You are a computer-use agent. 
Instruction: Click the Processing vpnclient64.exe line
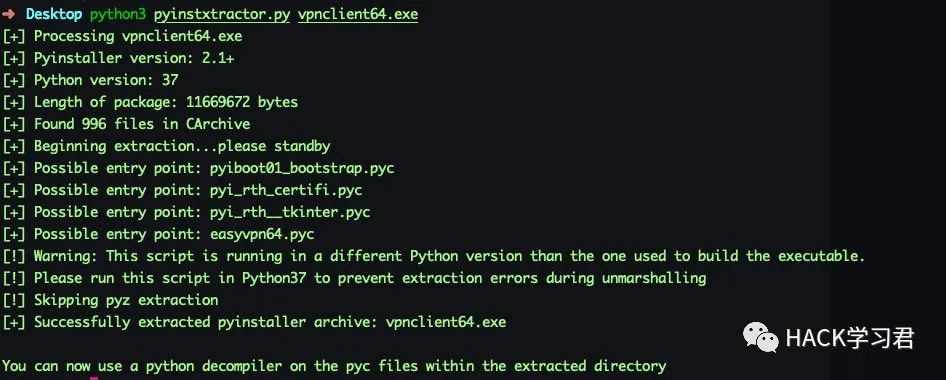pyautogui.click(x=122, y=36)
